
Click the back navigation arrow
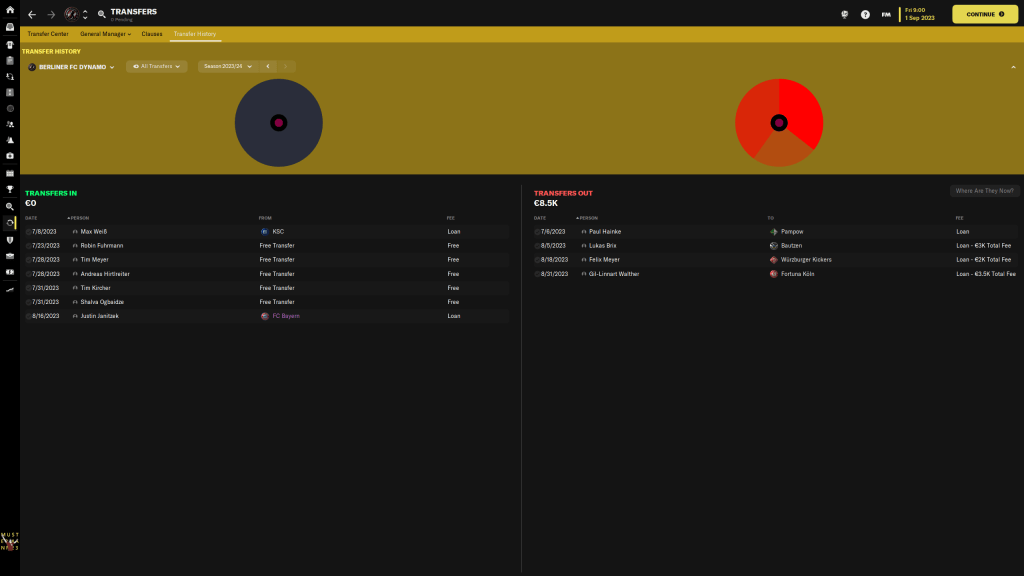[32, 15]
